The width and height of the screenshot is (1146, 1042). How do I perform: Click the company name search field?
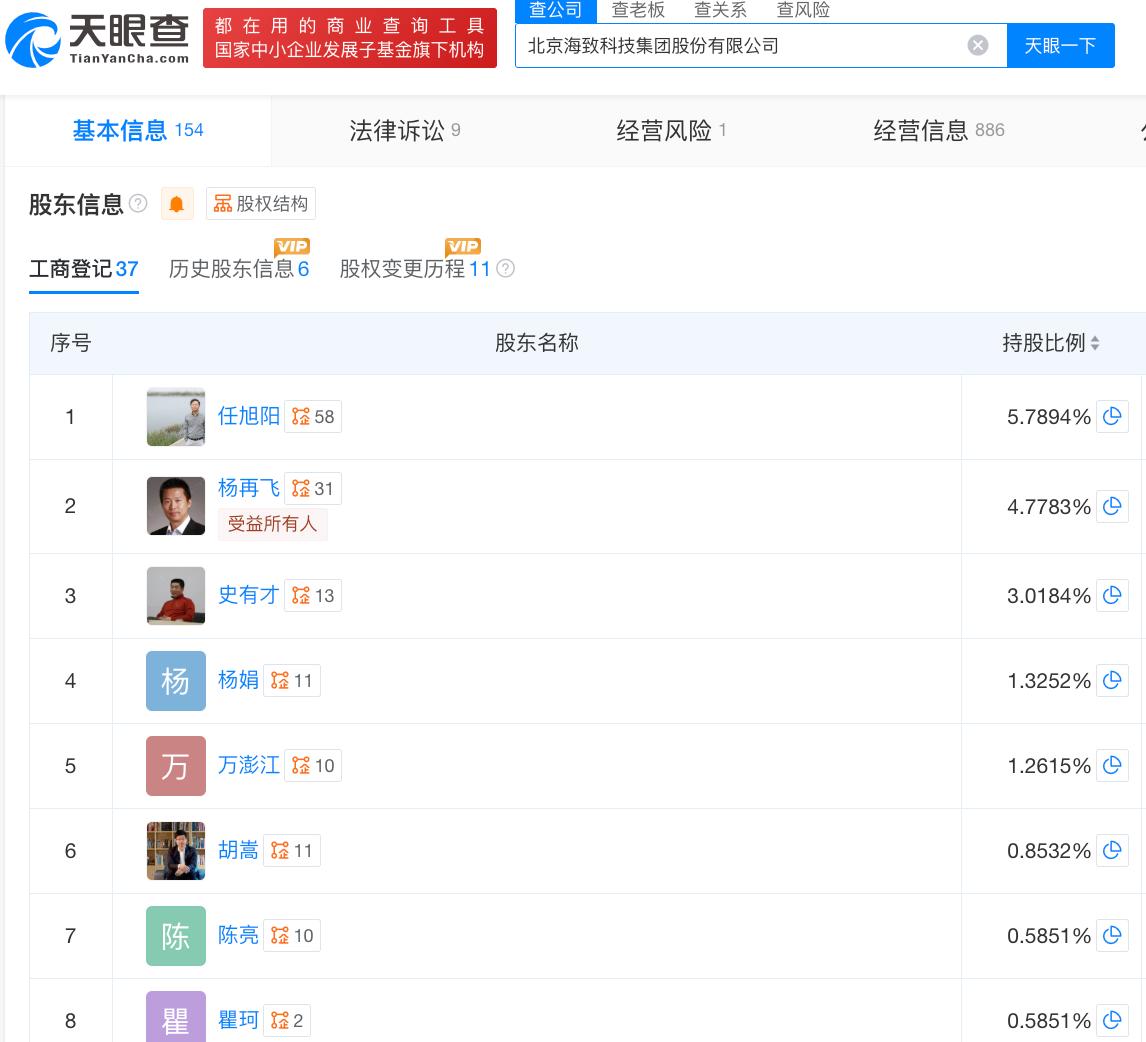740,45
